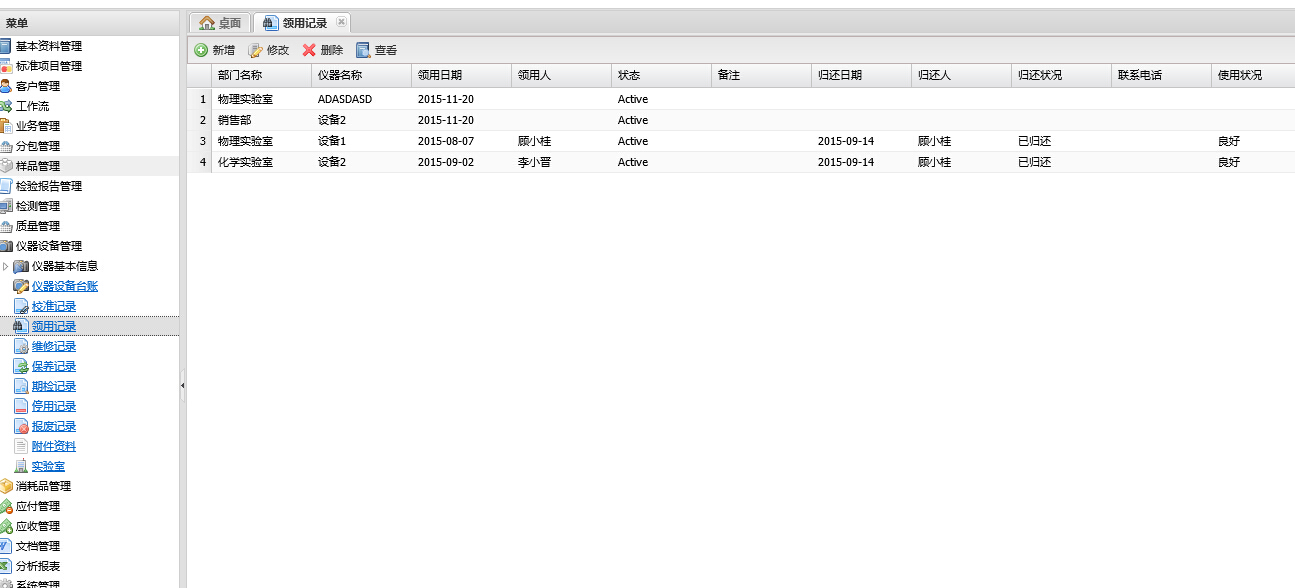Image resolution: width=1295 pixels, height=588 pixels.
Task: Open the 维修记录 link
Action: [53, 346]
